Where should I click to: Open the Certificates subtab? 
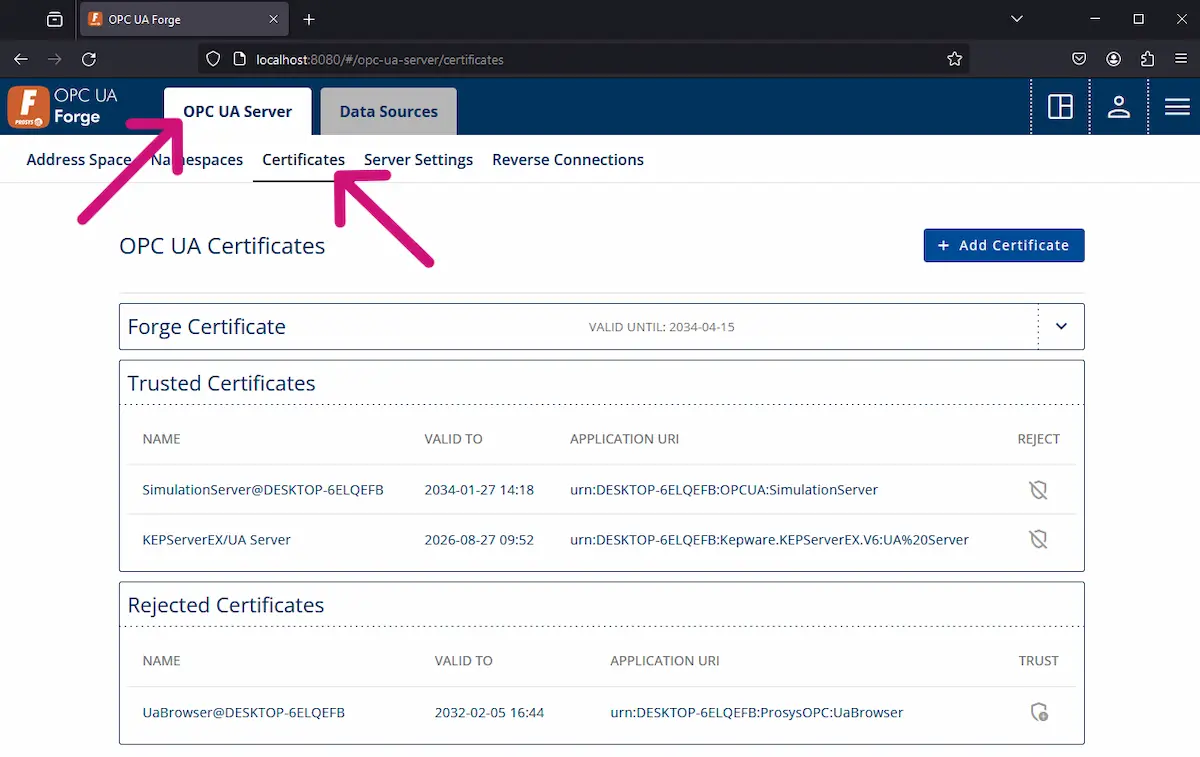click(303, 160)
